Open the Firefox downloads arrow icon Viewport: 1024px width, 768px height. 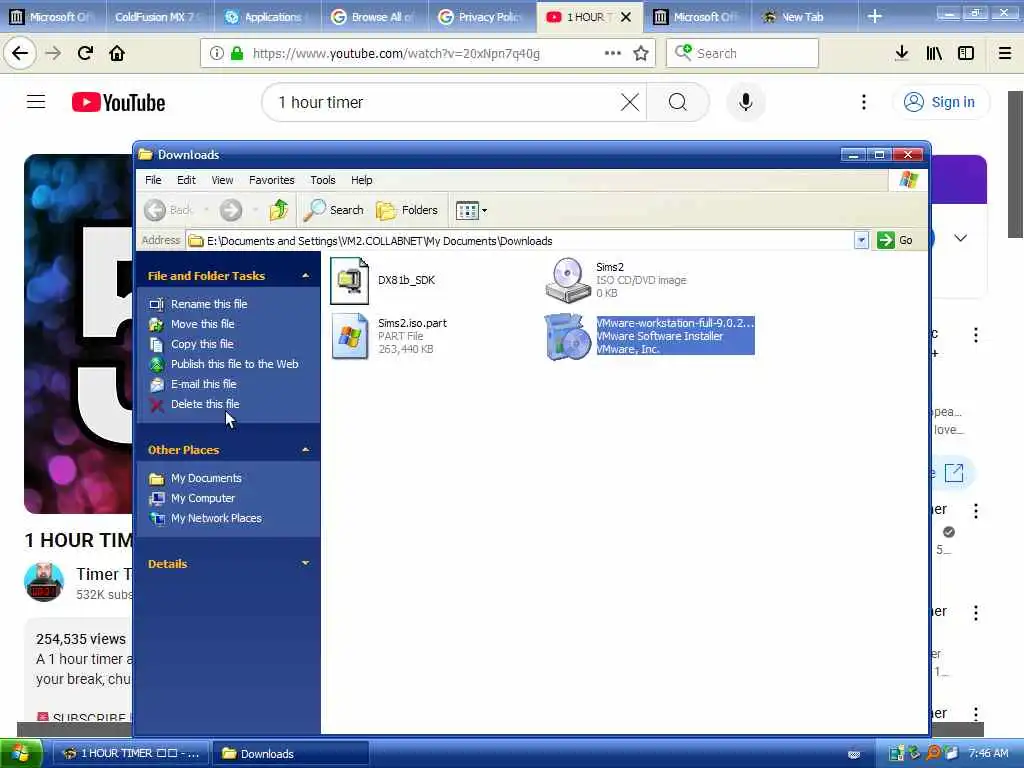[x=901, y=53]
